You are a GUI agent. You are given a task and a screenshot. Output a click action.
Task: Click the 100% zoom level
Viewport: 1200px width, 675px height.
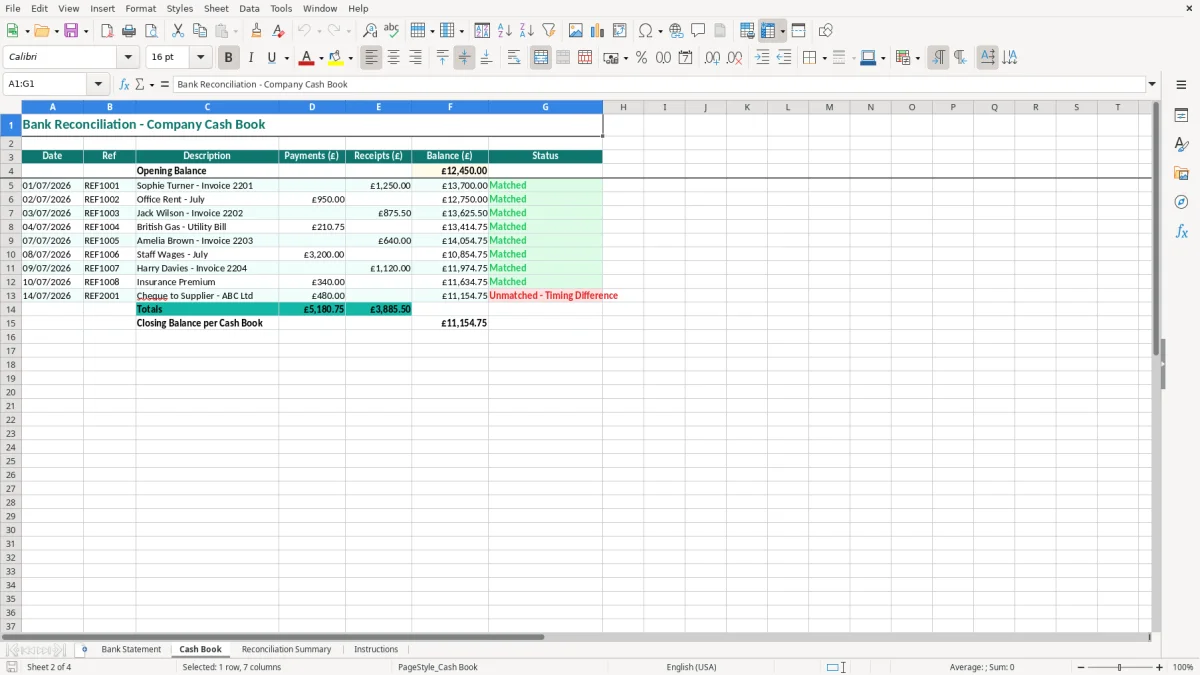point(1182,667)
